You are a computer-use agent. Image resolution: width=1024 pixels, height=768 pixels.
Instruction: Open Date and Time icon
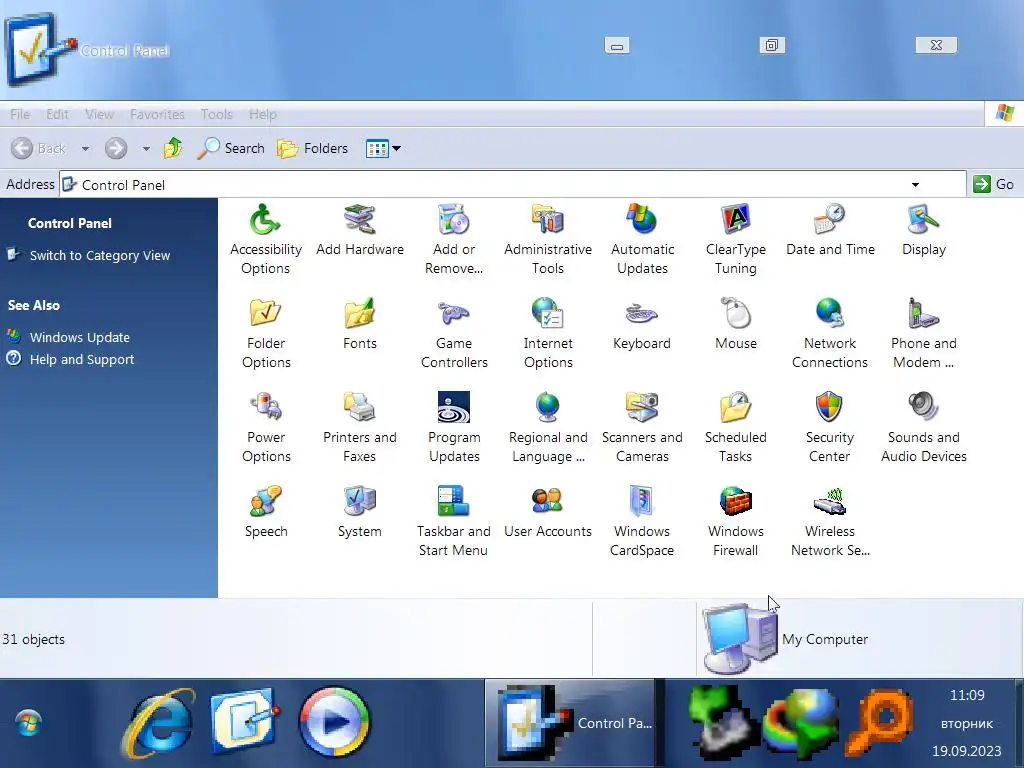[x=830, y=230]
